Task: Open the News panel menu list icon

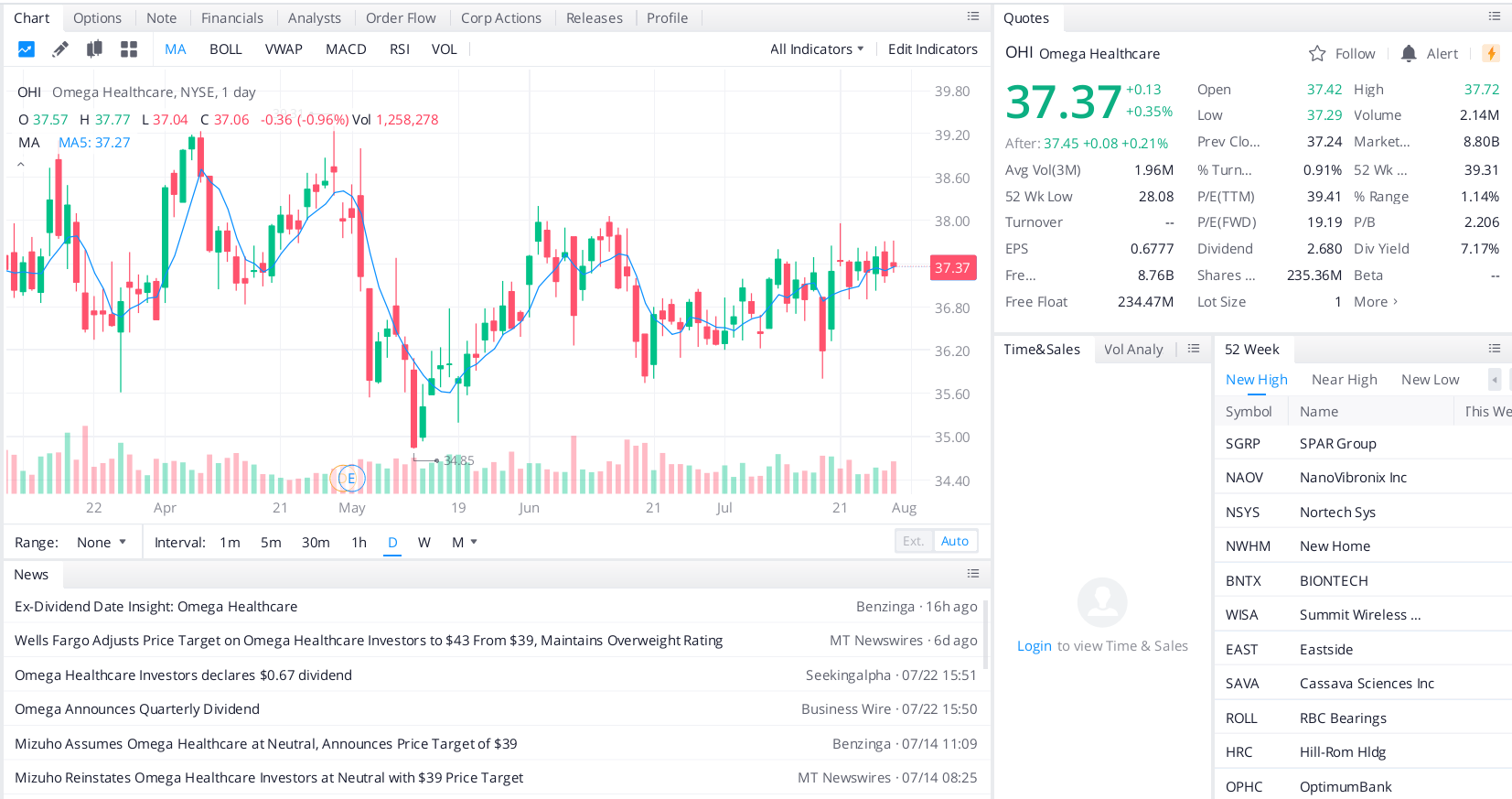Action: pos(973,574)
